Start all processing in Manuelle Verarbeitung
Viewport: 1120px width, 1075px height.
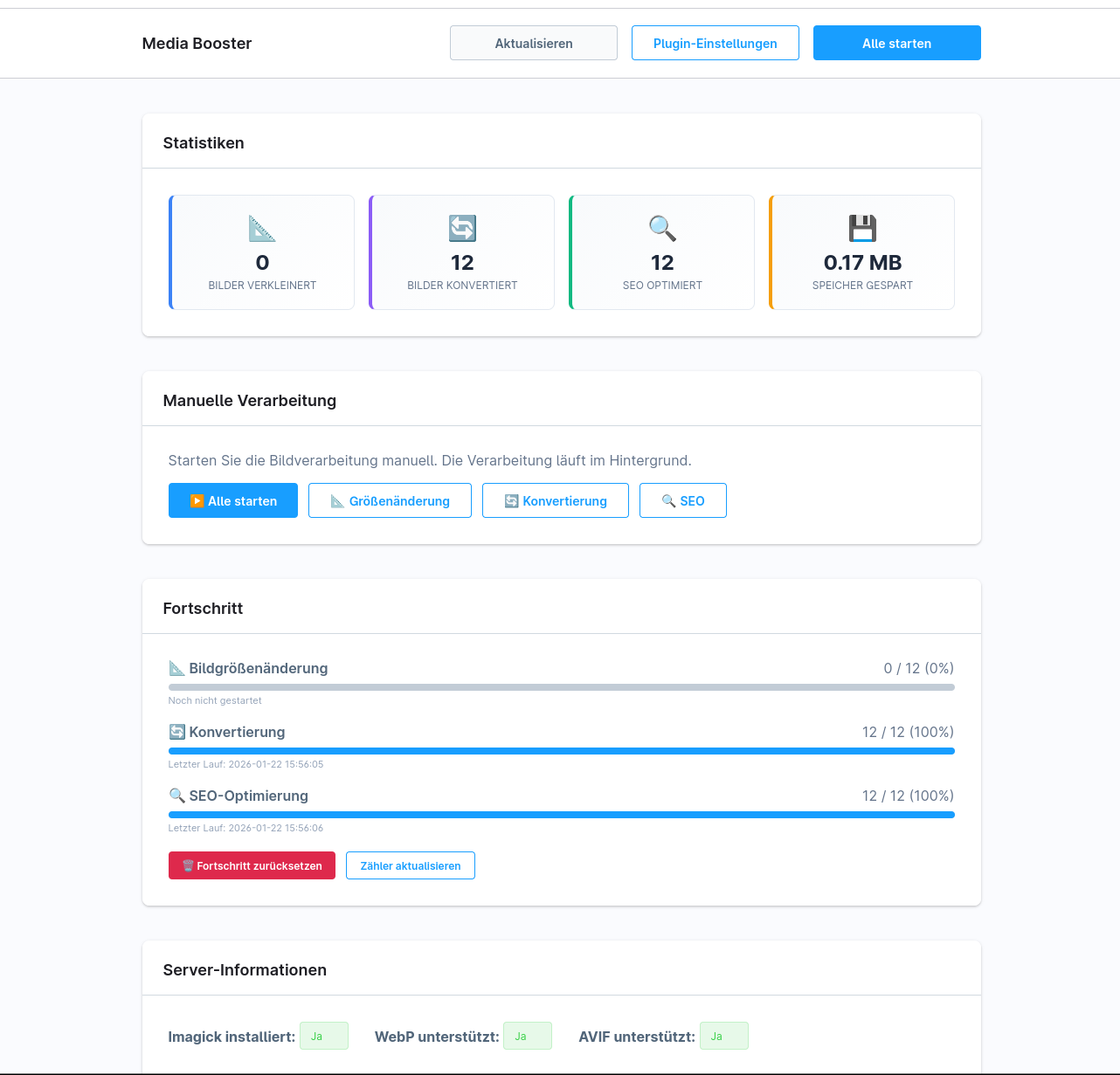coord(232,500)
